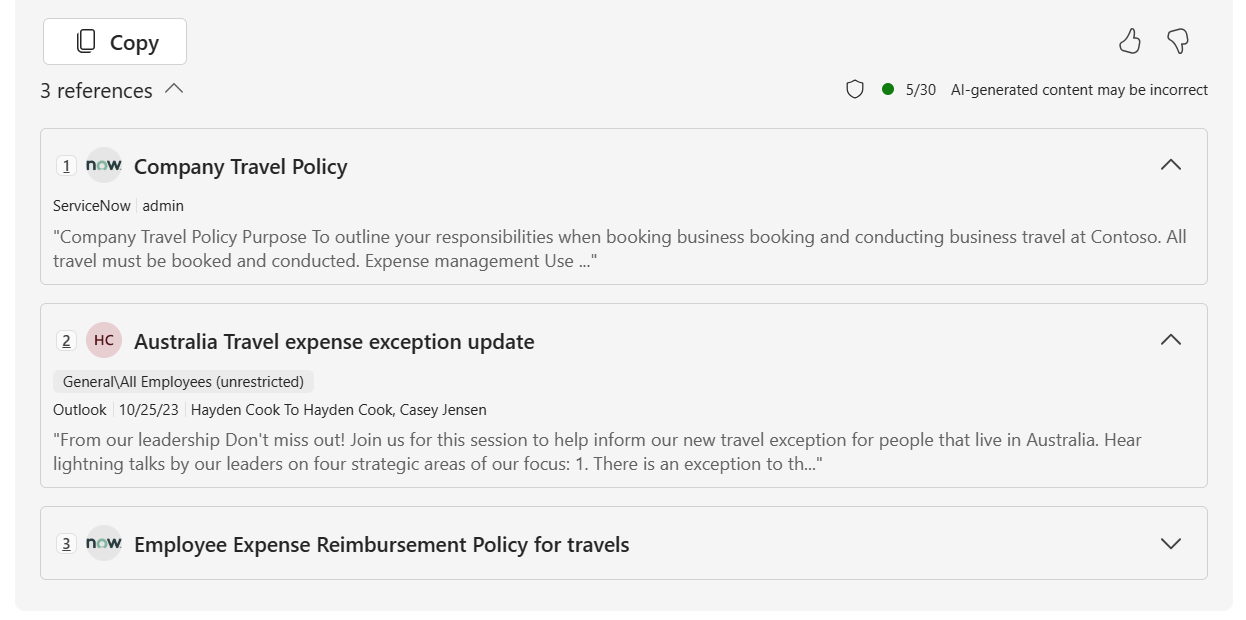Select reference number badge 3
1246x620 pixels.
pyautogui.click(x=66, y=544)
